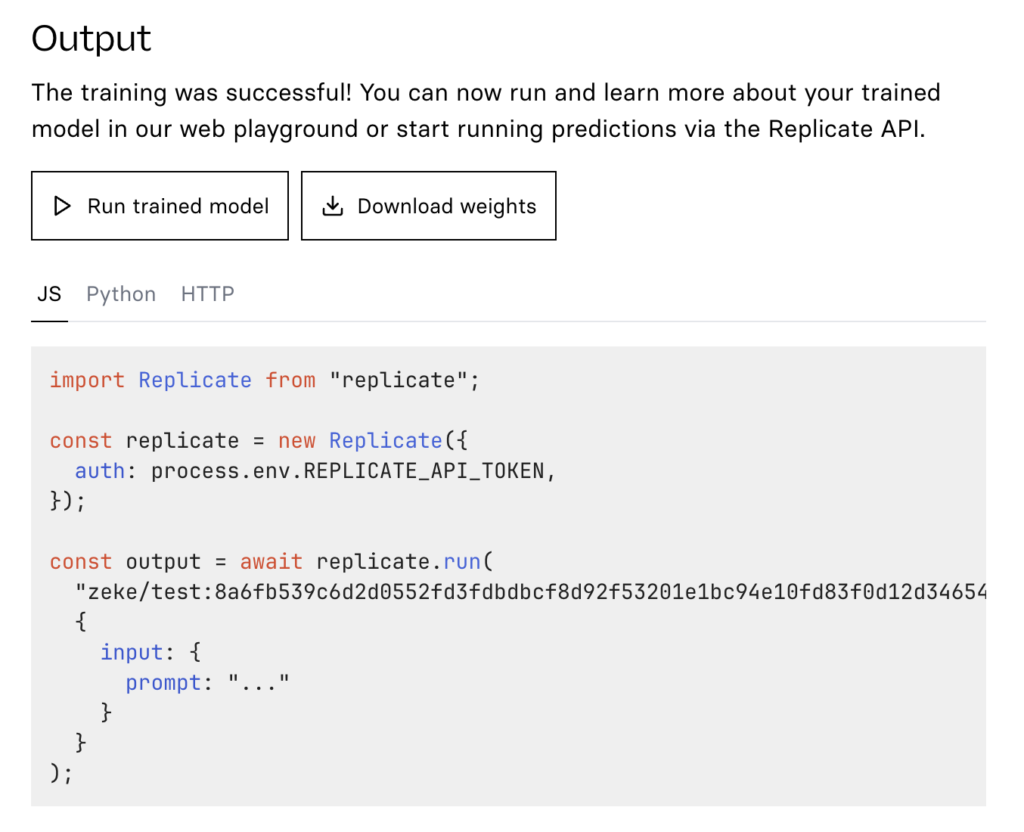
Task: Click the "replicate" string literal in import
Action: pyautogui.click(x=398, y=380)
